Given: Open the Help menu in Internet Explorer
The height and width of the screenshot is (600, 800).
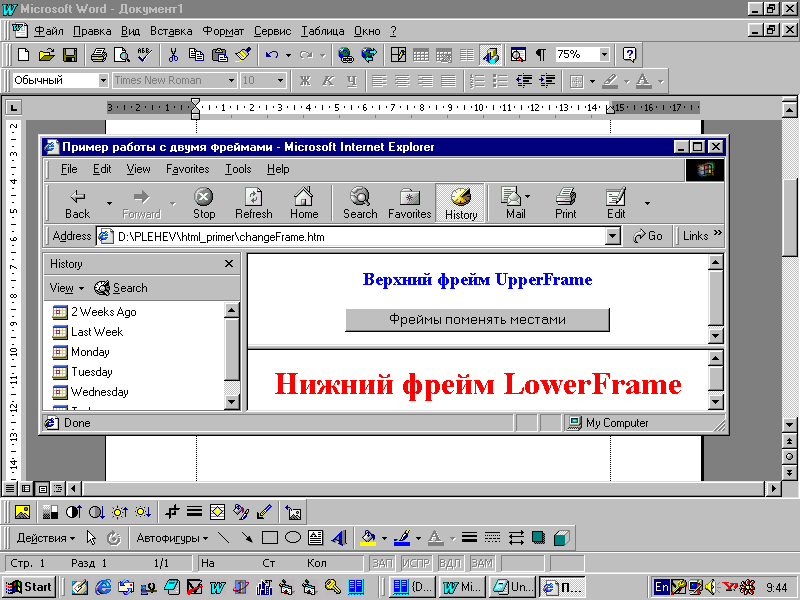Looking at the screenshot, I should tap(278, 169).
